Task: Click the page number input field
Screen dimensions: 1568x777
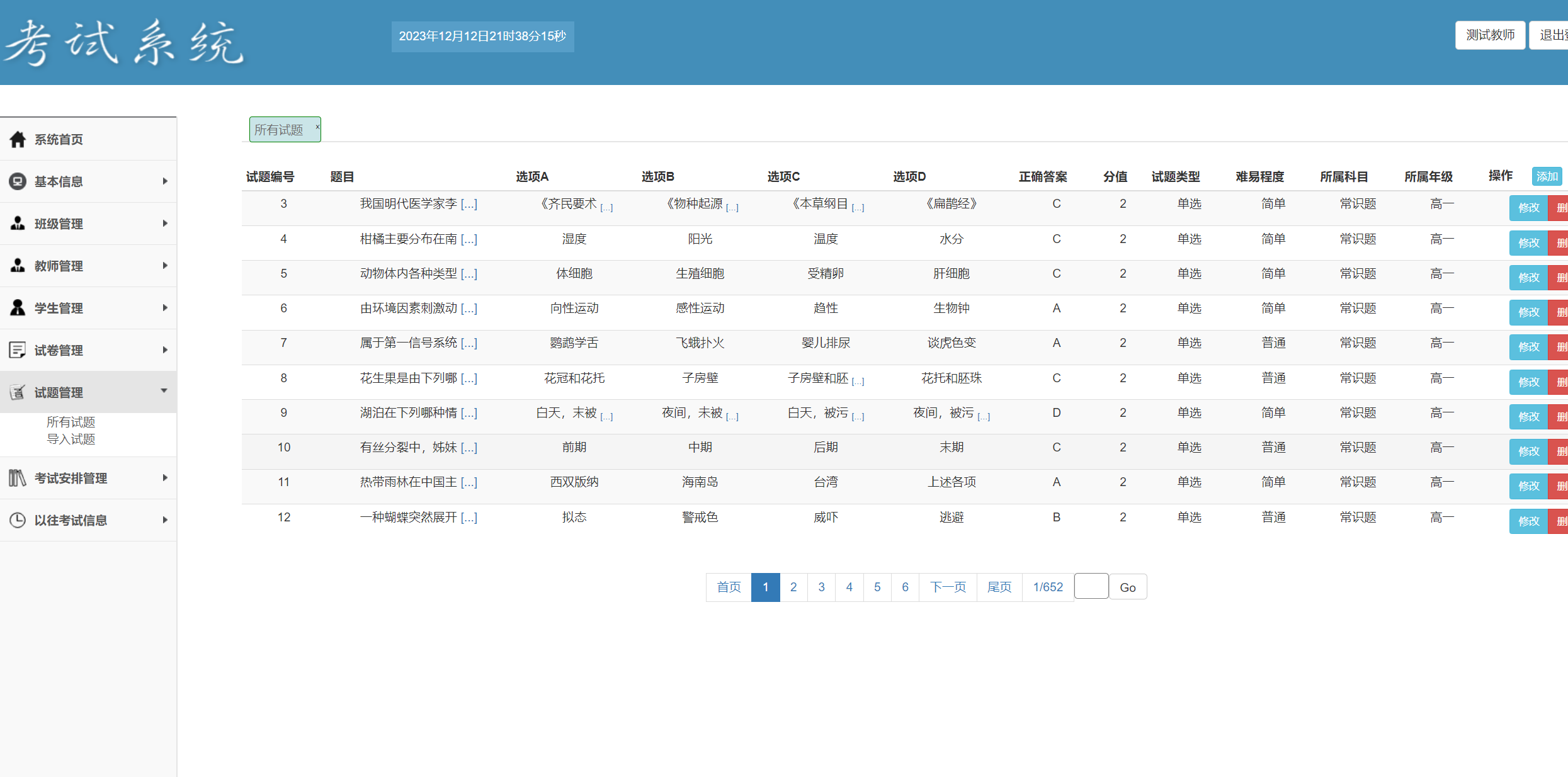Action: 1091,587
